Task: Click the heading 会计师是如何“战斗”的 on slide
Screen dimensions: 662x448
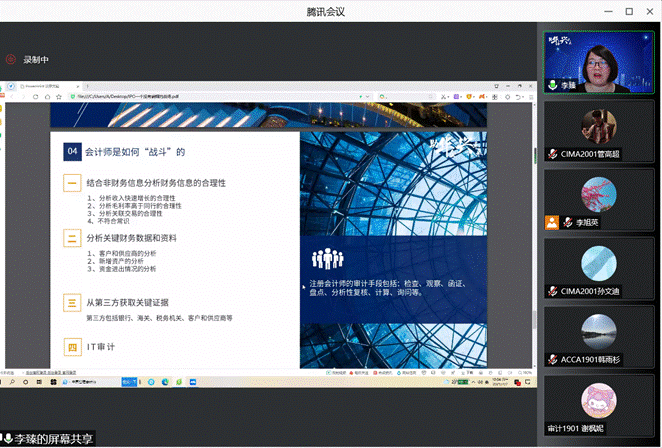Action: point(135,152)
